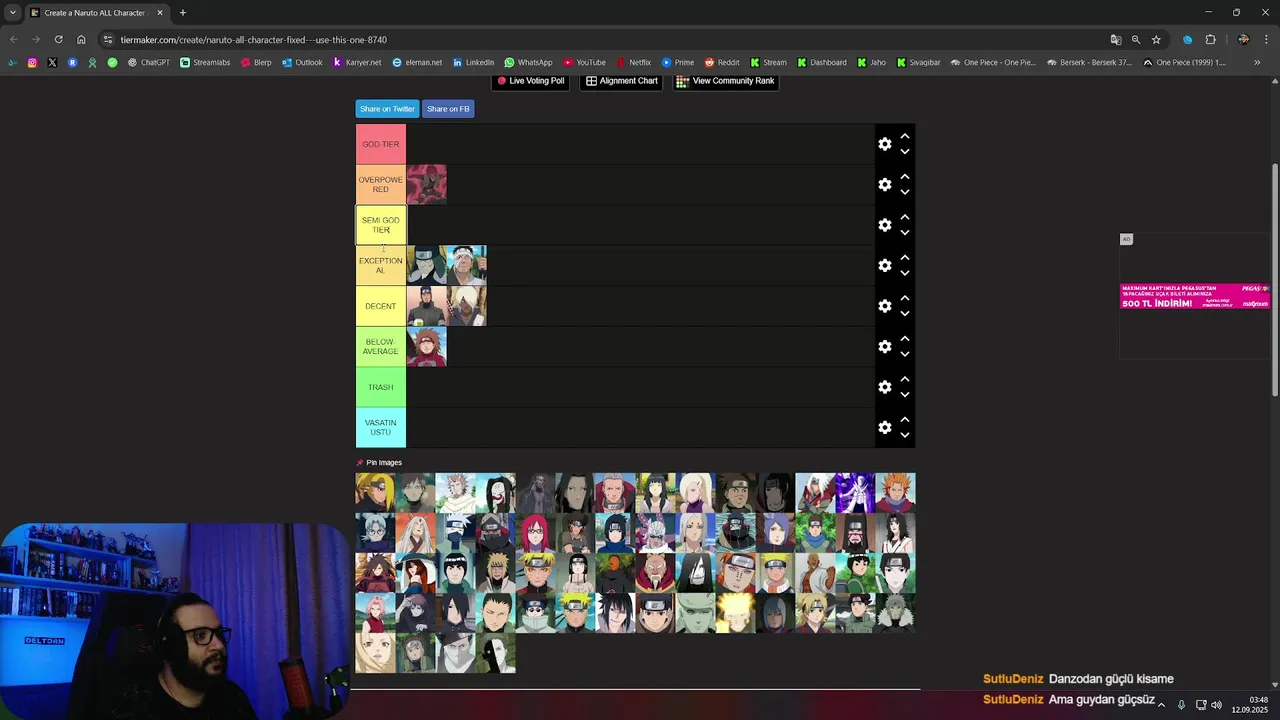
Task: Open the LinkedIn bookmark
Action: pos(473,62)
